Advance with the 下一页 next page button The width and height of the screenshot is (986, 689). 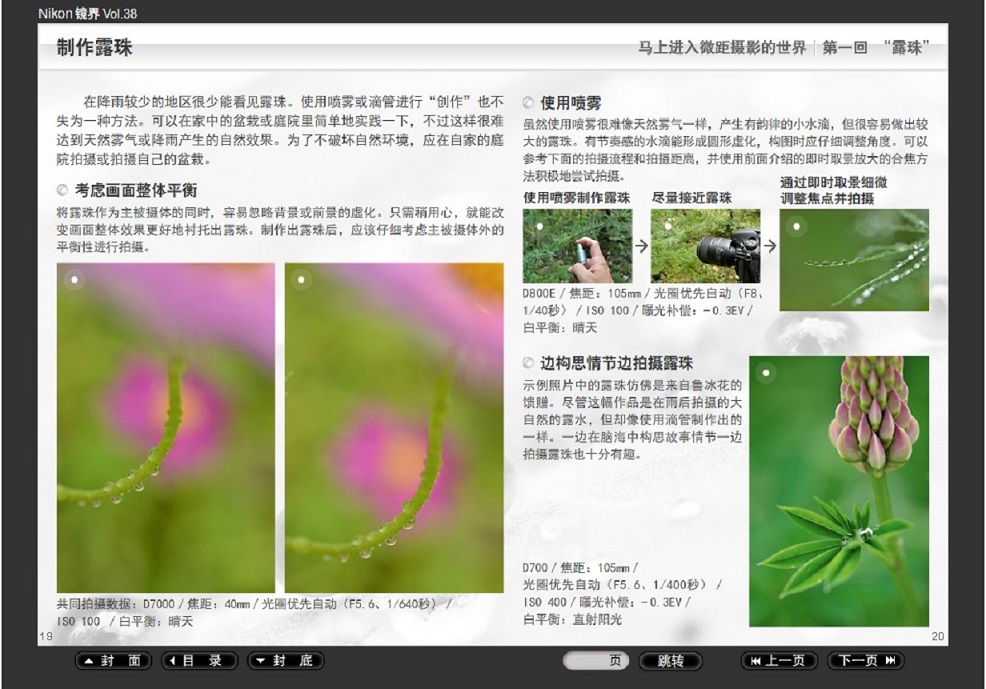coord(865,661)
